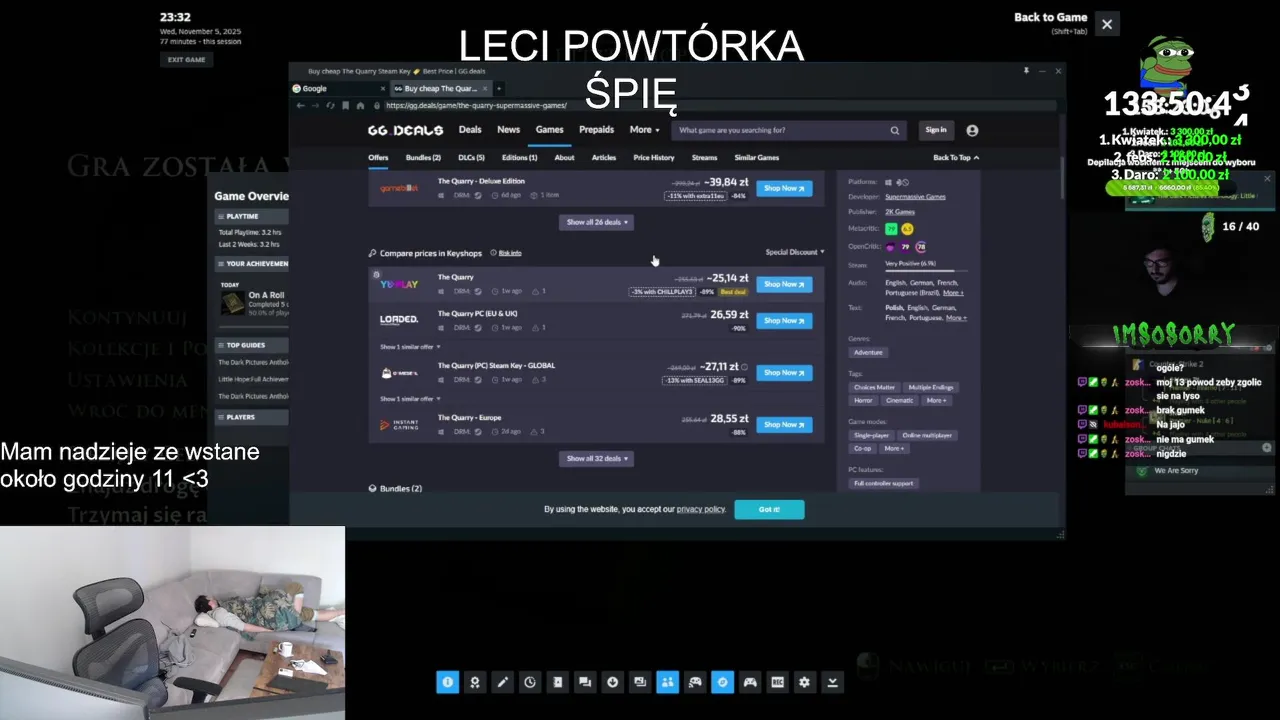Click the search magnifier icon on GG.deals

click(895, 130)
